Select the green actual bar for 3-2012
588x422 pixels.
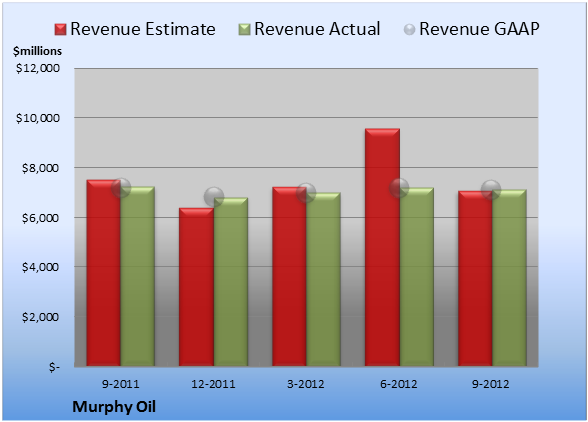323,279
